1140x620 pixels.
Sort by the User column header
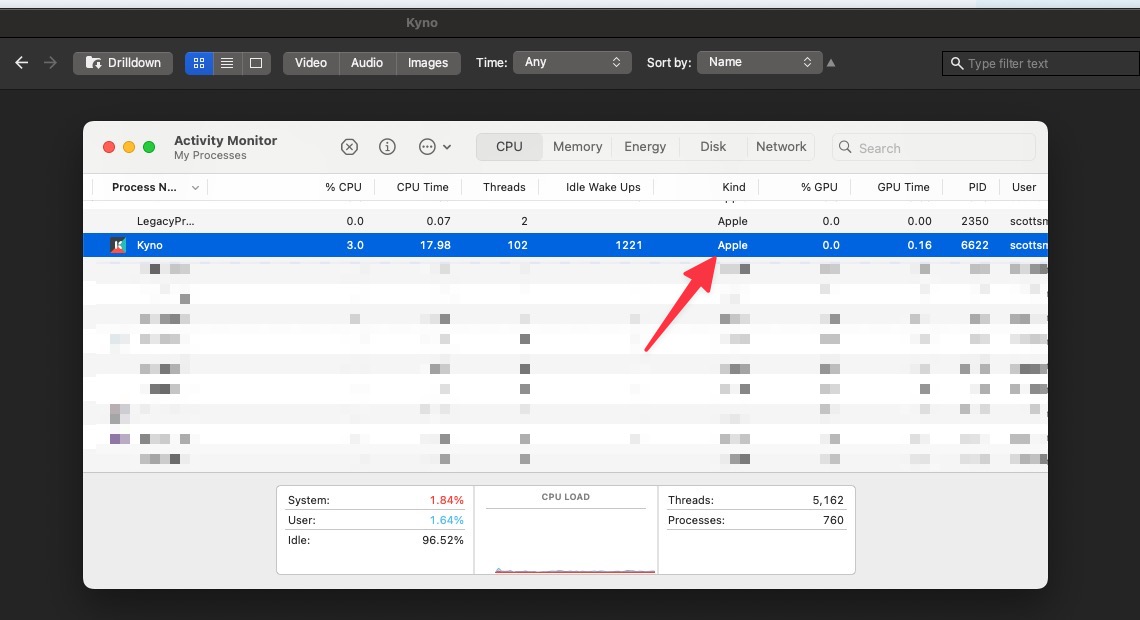(x=1024, y=188)
